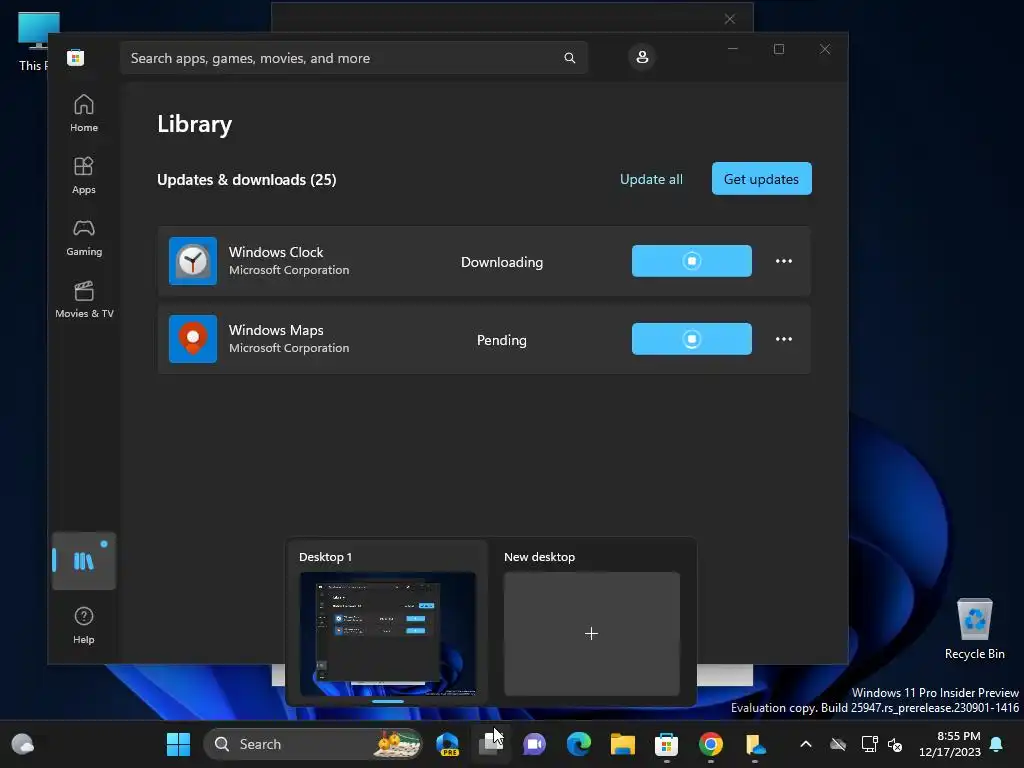Open the network status tray icon
Viewport: 1024px width, 768px height.
[x=869, y=744]
